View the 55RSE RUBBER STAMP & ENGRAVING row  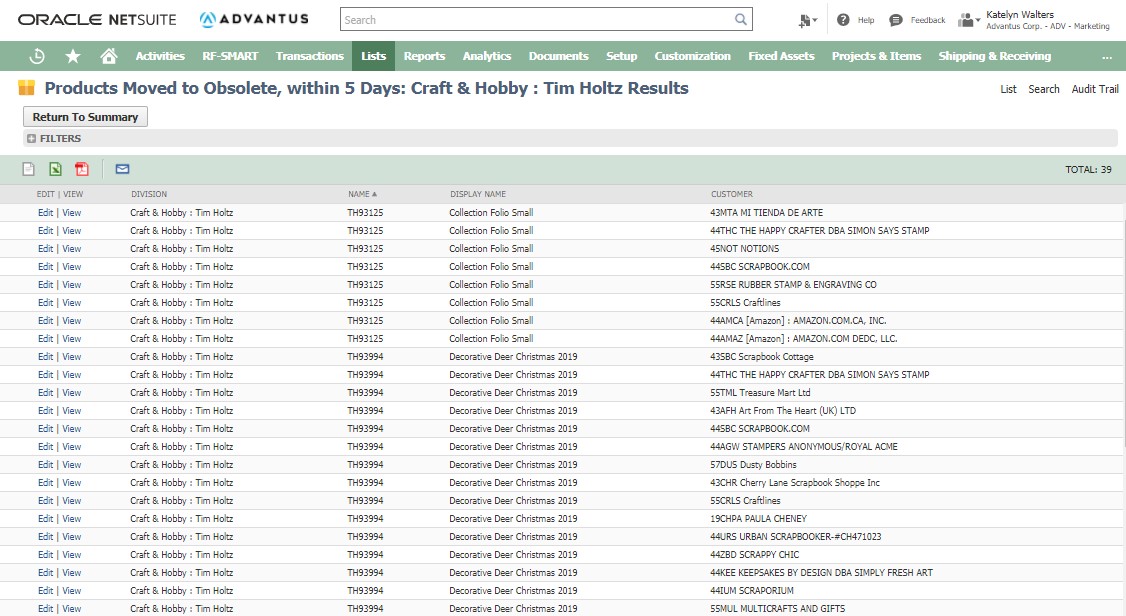72,284
